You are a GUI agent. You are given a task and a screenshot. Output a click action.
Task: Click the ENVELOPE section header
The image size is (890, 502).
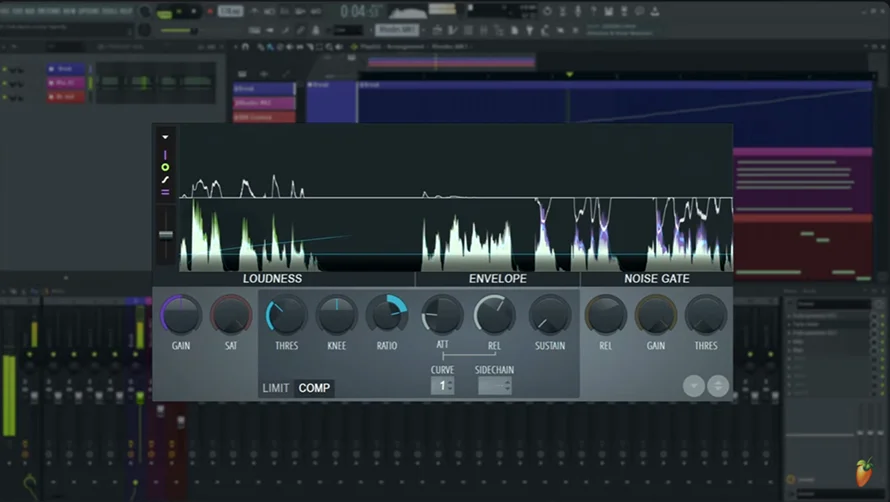pos(498,279)
